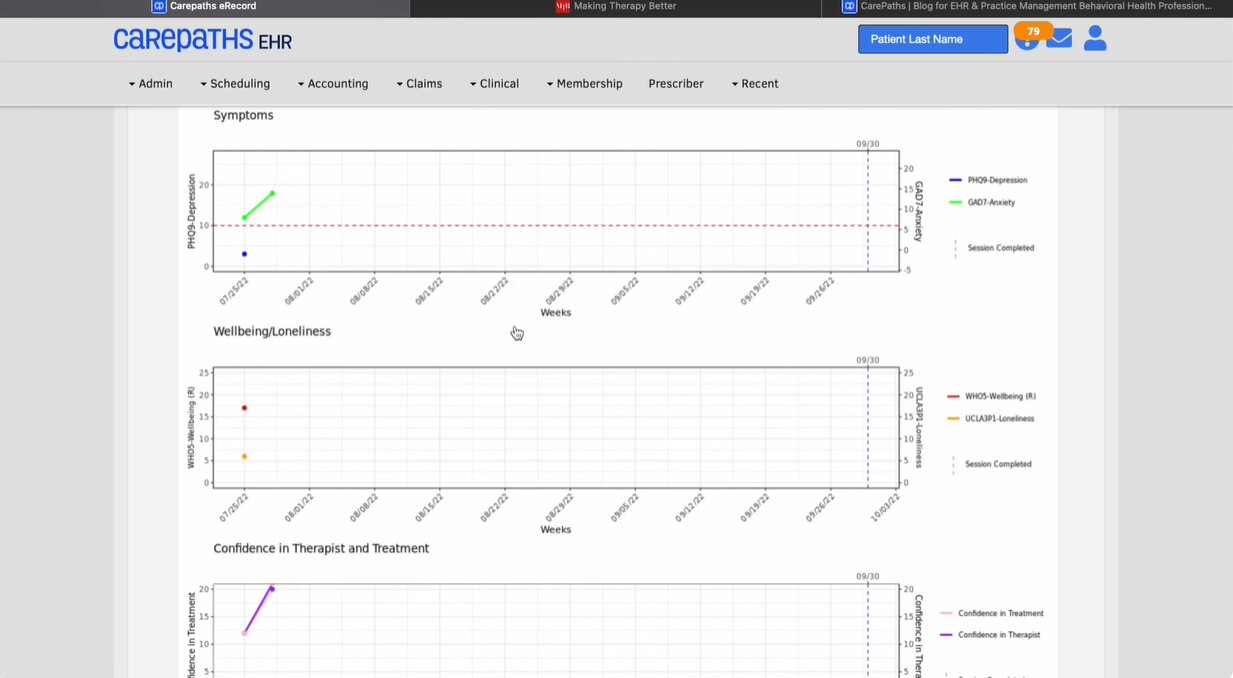
Task: Switch to Making Therapy Better browser tab
Action: coord(624,7)
